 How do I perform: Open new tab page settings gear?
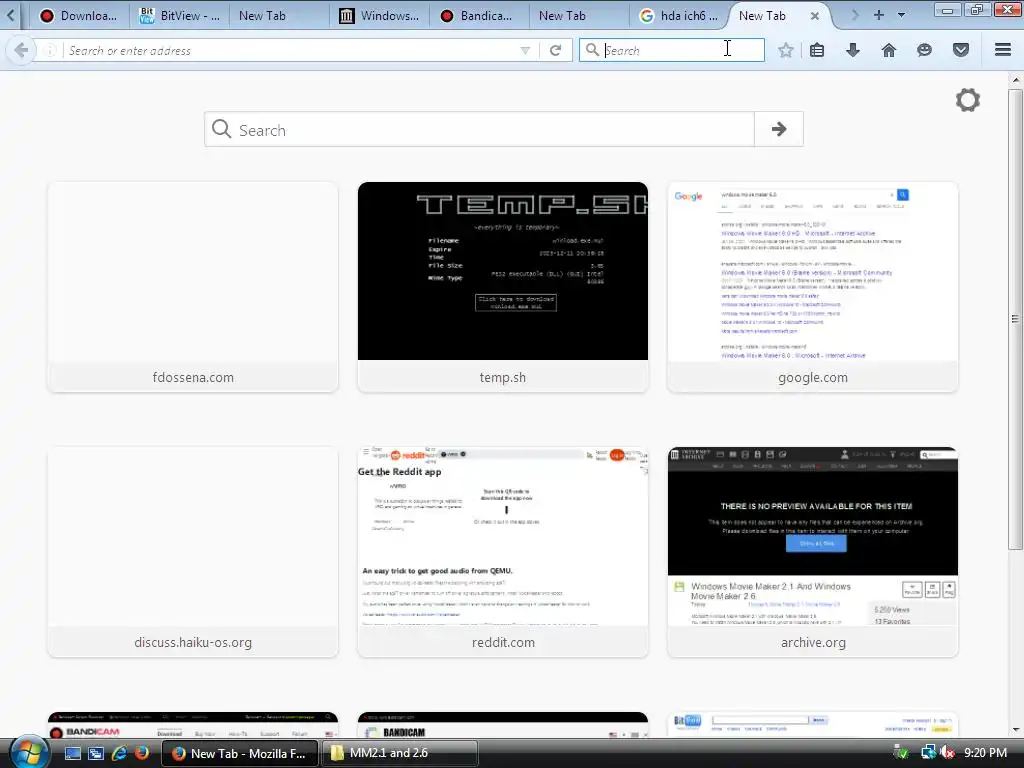(x=968, y=100)
